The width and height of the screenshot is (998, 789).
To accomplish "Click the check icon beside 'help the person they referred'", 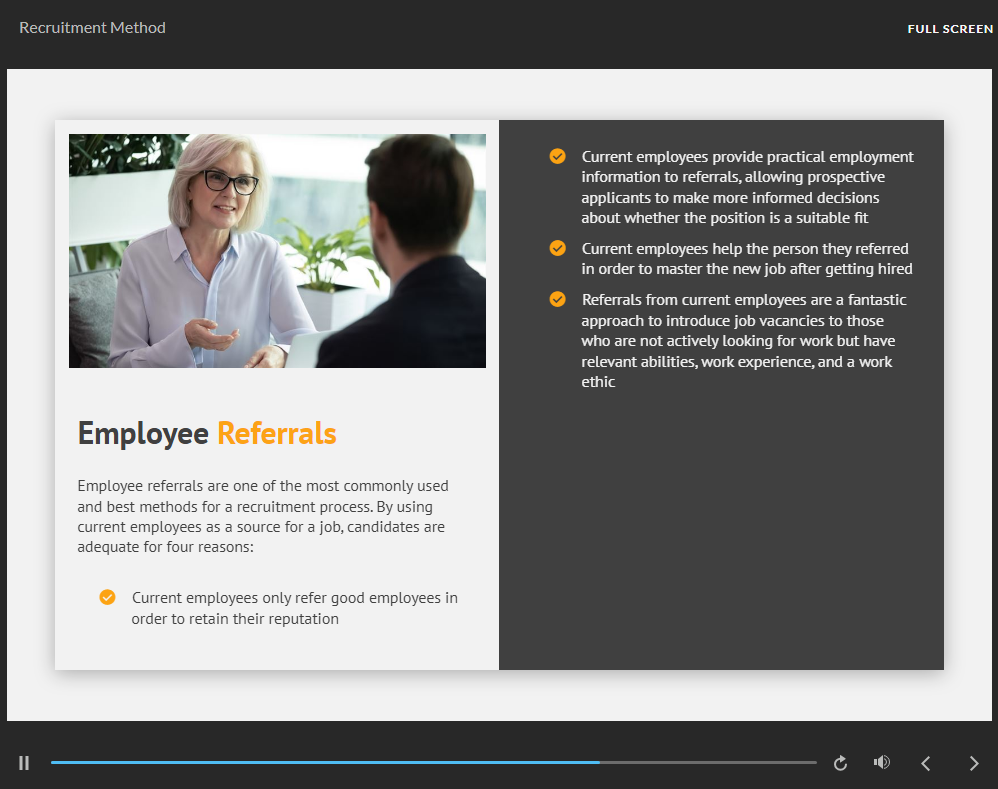I will click(558, 248).
